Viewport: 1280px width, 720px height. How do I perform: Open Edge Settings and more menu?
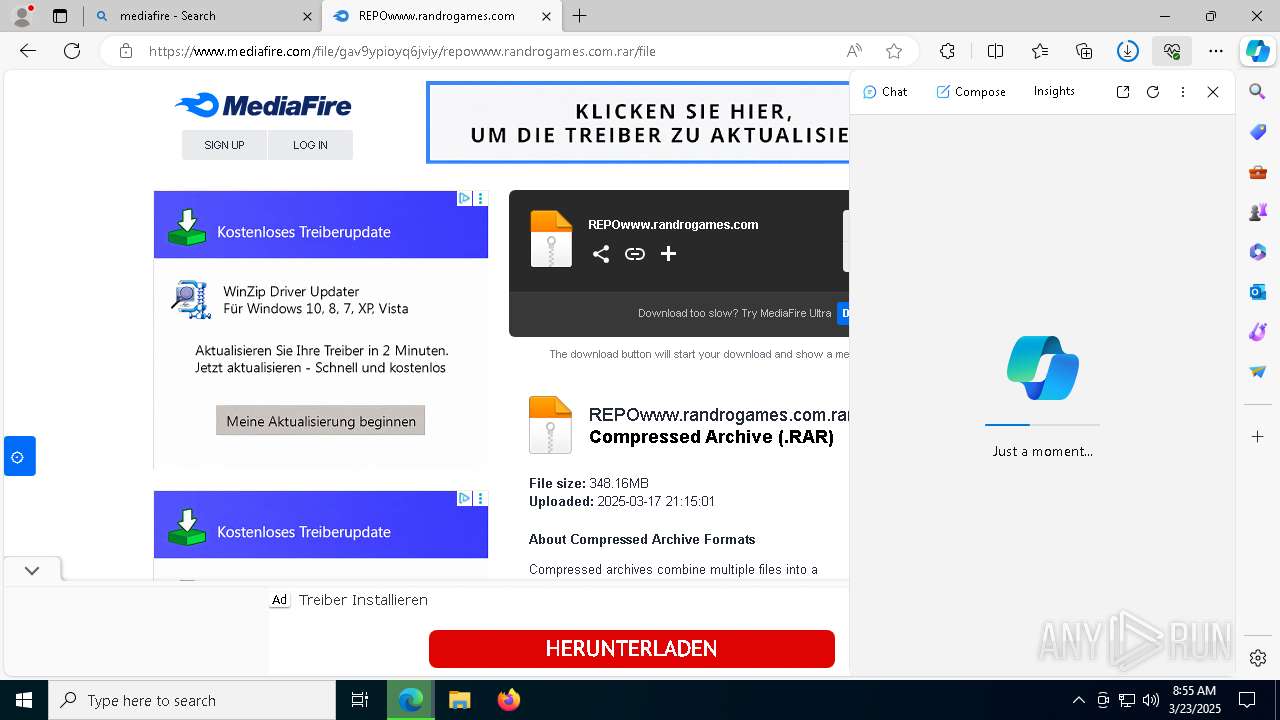pyautogui.click(x=1216, y=51)
